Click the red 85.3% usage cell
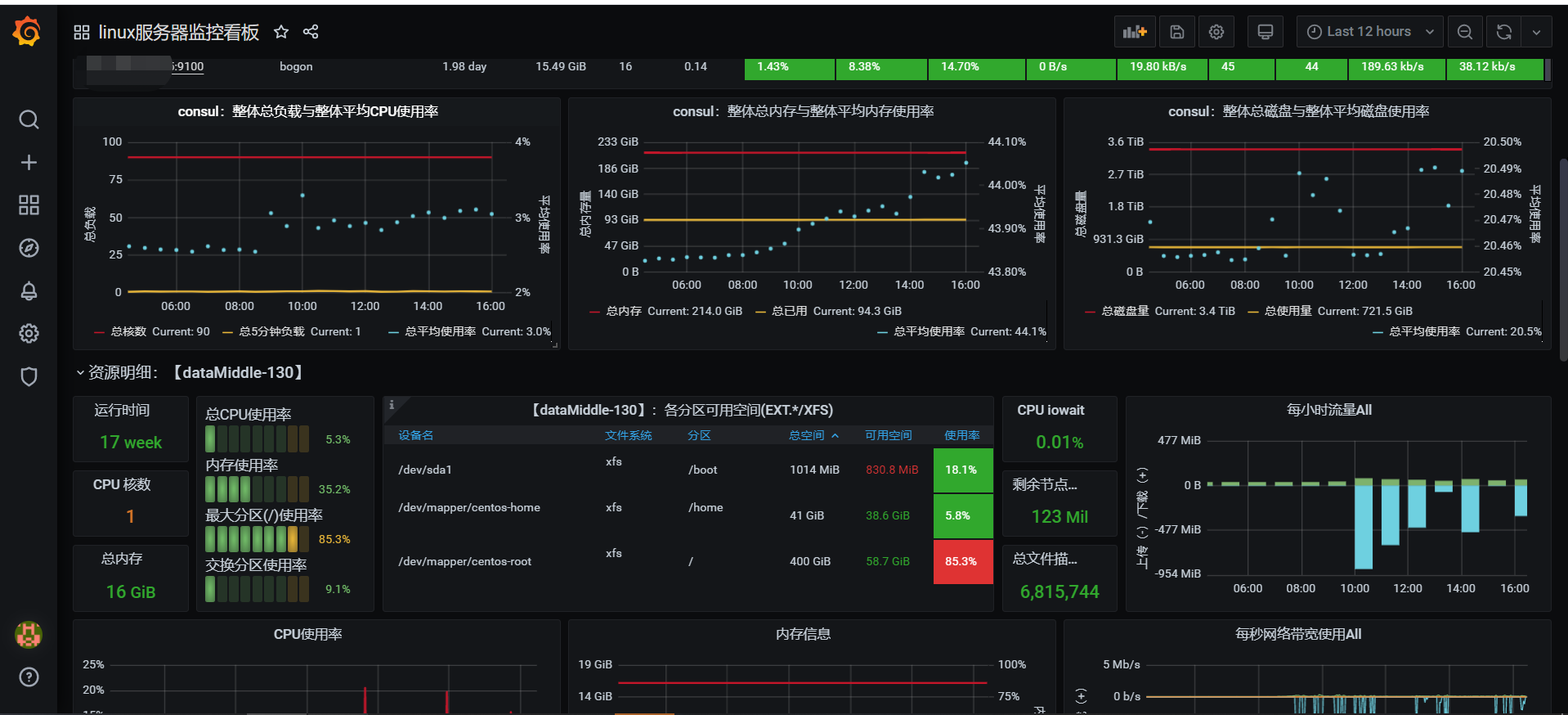 coord(963,561)
